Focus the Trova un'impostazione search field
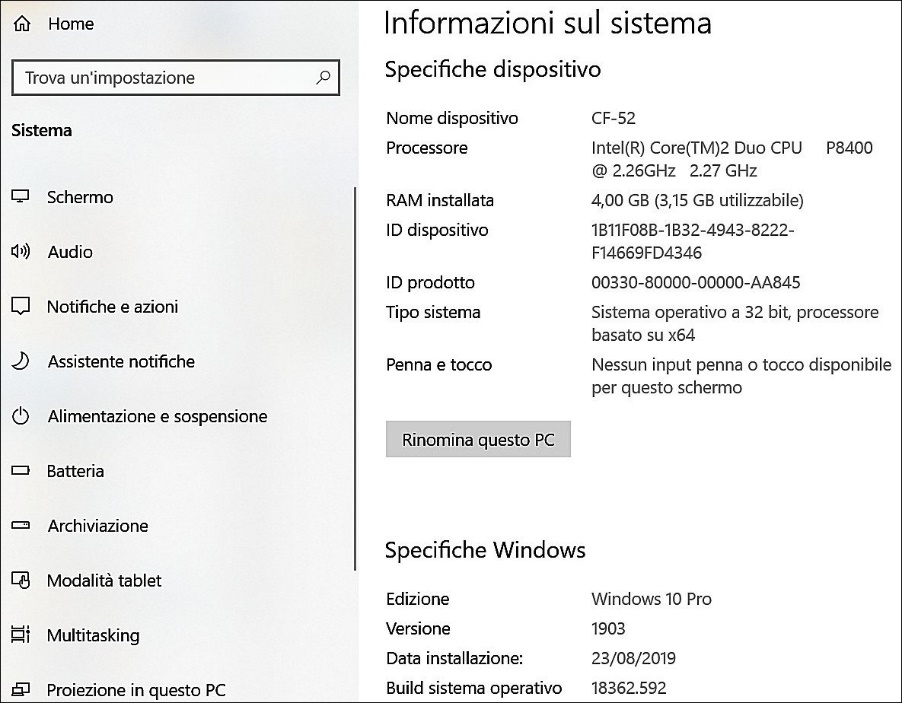This screenshot has height=703, width=902. [x=160, y=78]
